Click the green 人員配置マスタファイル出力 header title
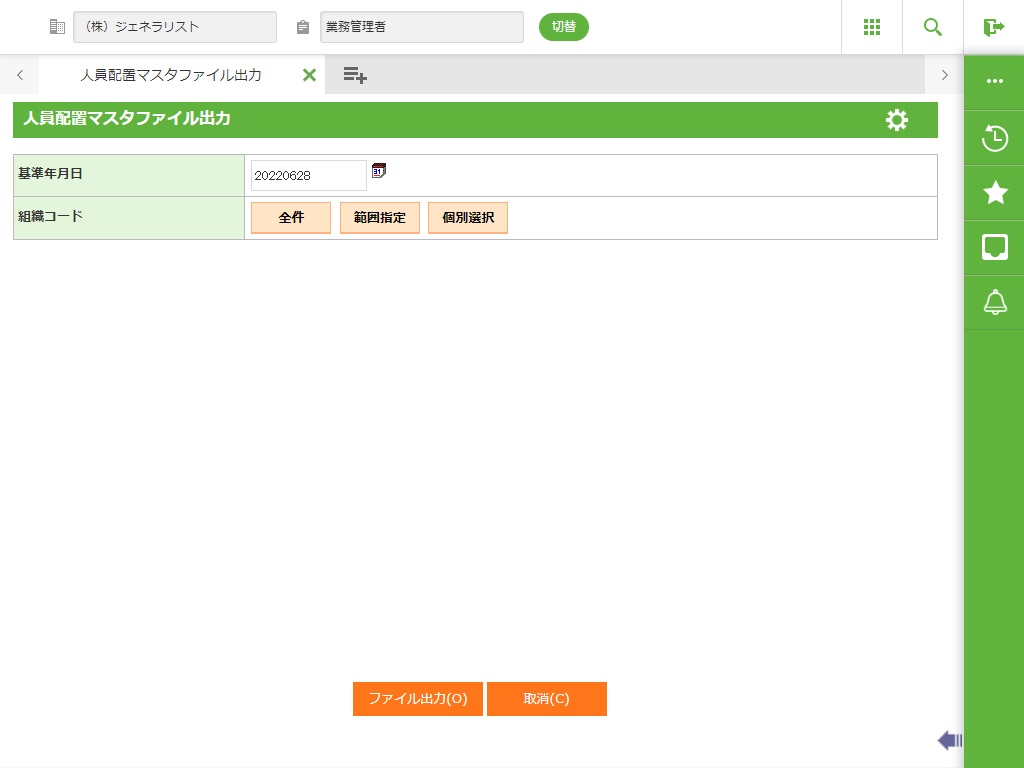The width and height of the screenshot is (1024, 768). [127, 118]
